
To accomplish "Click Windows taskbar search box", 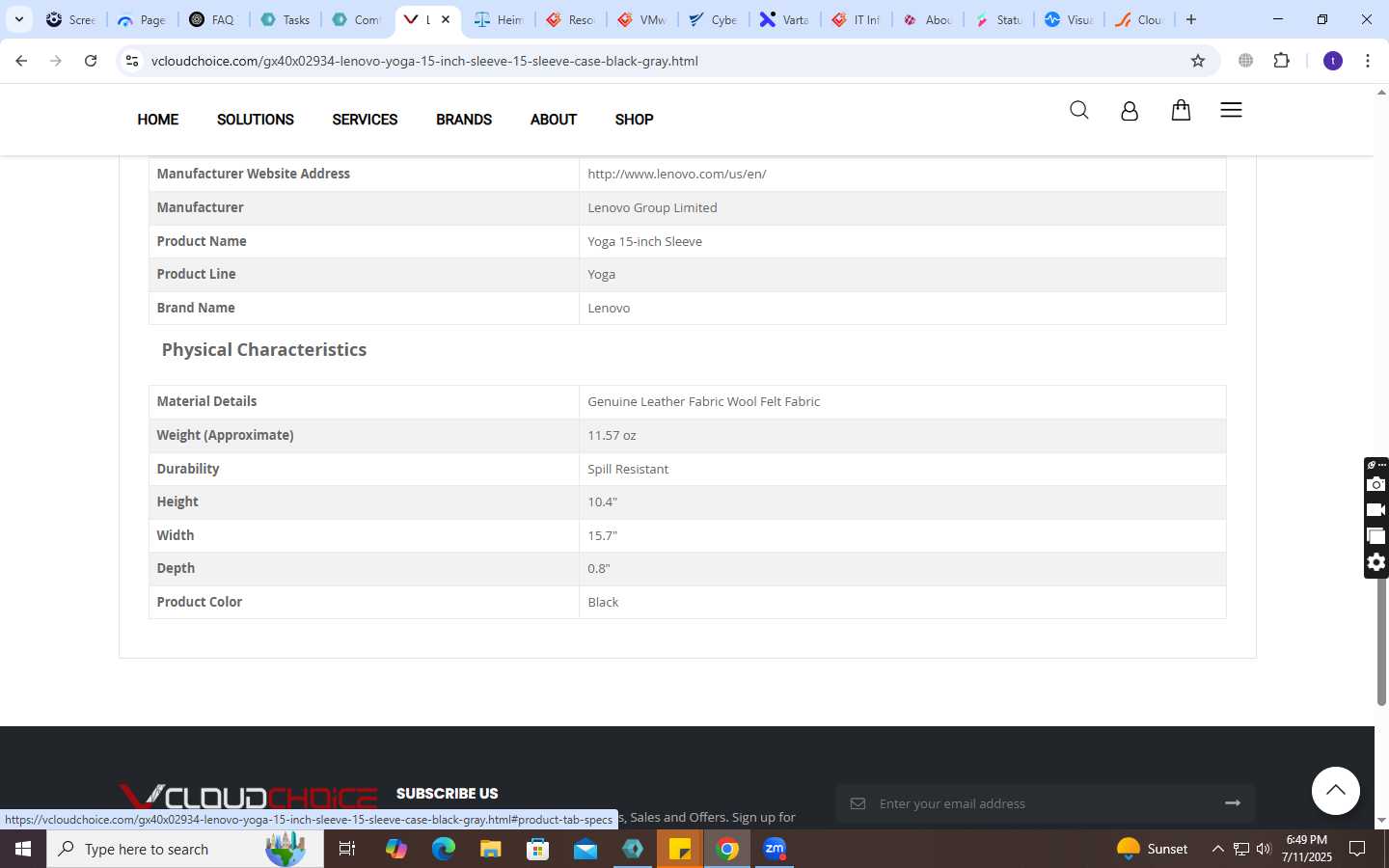I will click(x=185, y=849).
